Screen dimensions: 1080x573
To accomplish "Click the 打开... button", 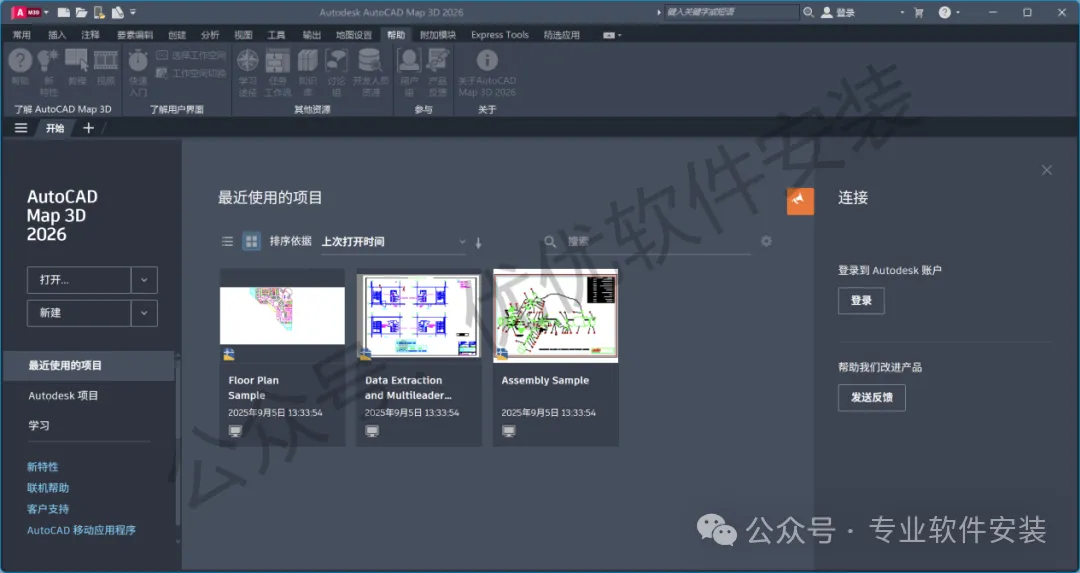I will pyautogui.click(x=79, y=280).
